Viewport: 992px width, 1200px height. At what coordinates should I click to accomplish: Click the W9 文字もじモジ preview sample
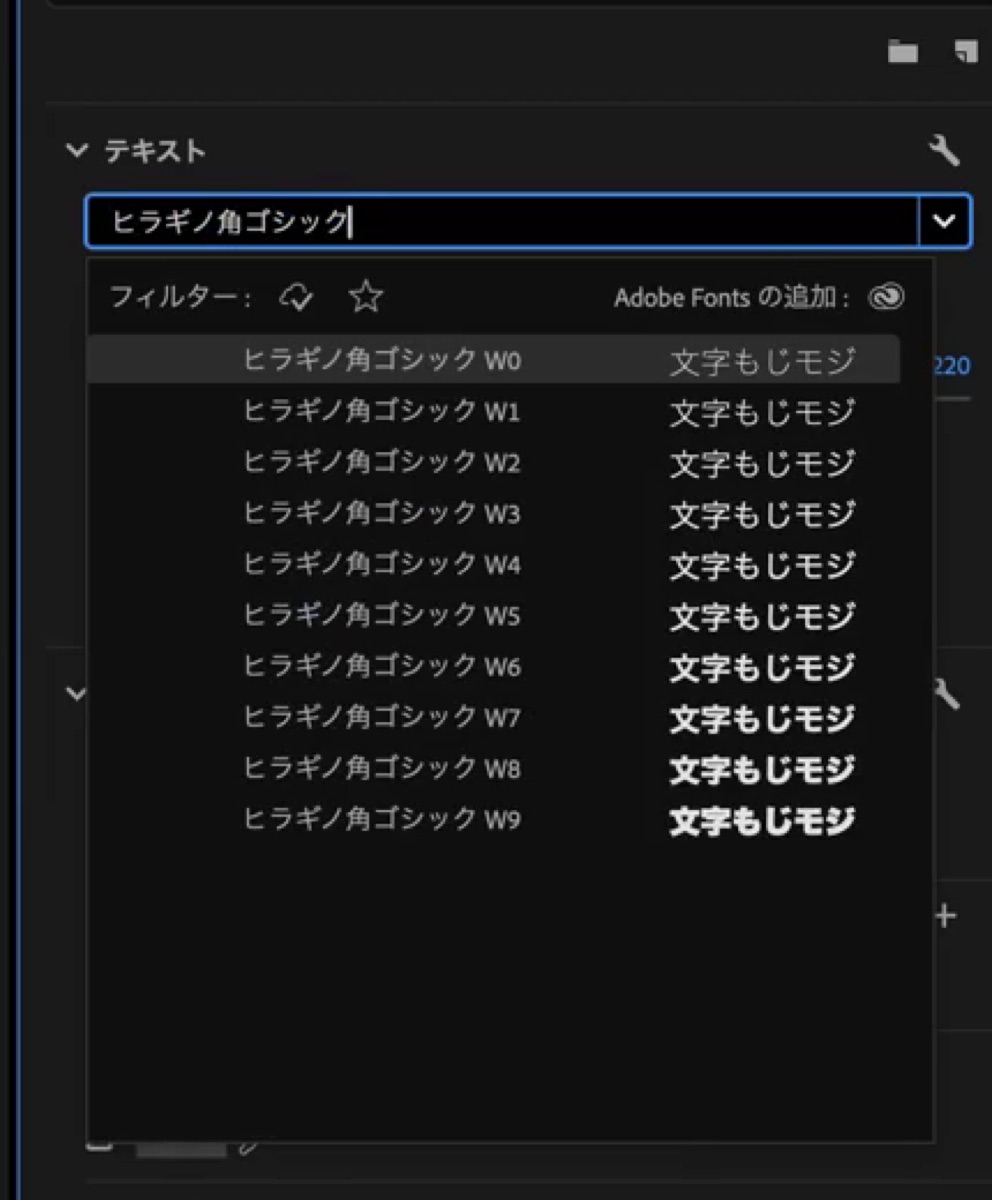pyautogui.click(x=762, y=821)
